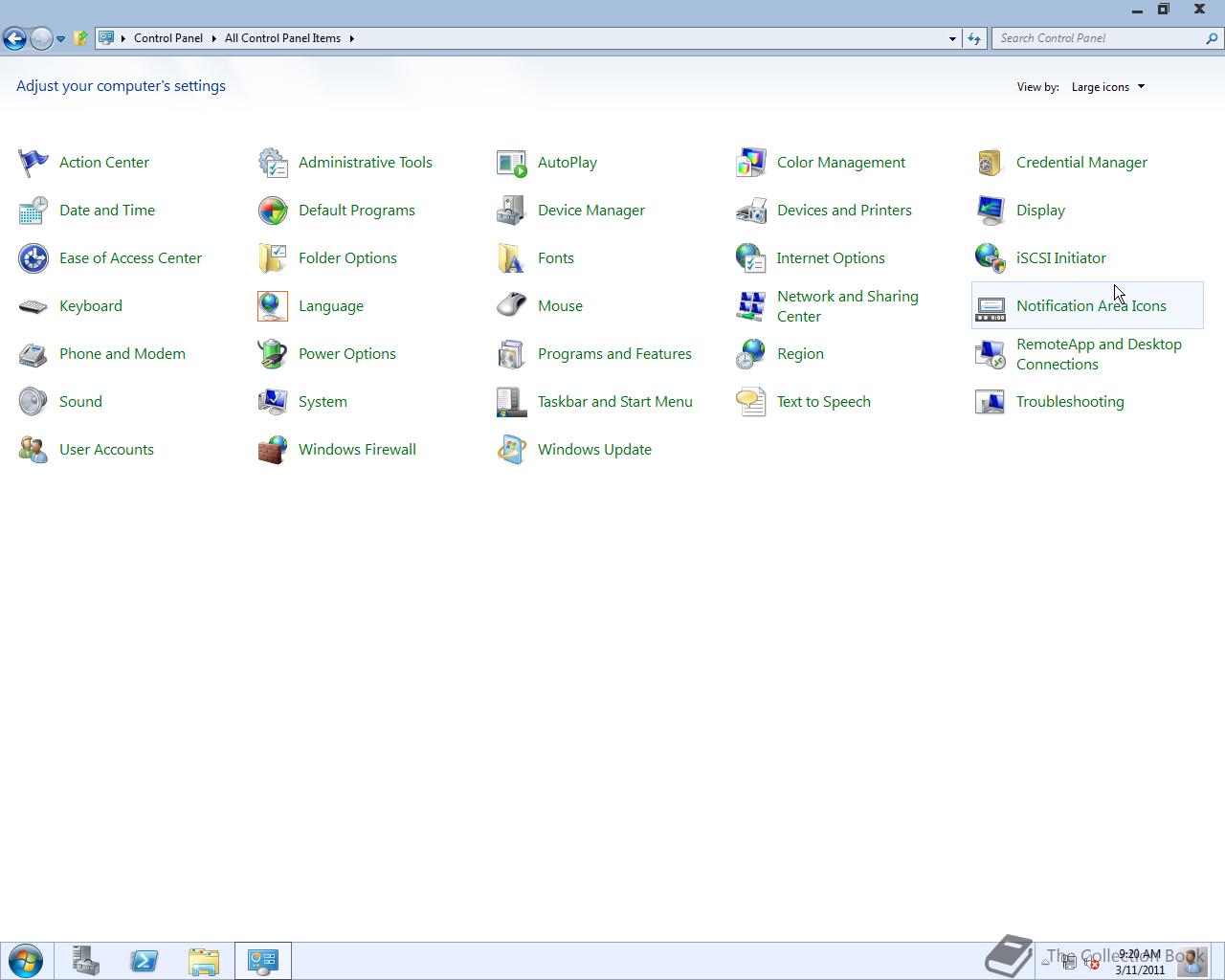Expand the arrow before Control Panel breadcrumb
This screenshot has height=980, width=1225.
(123, 38)
